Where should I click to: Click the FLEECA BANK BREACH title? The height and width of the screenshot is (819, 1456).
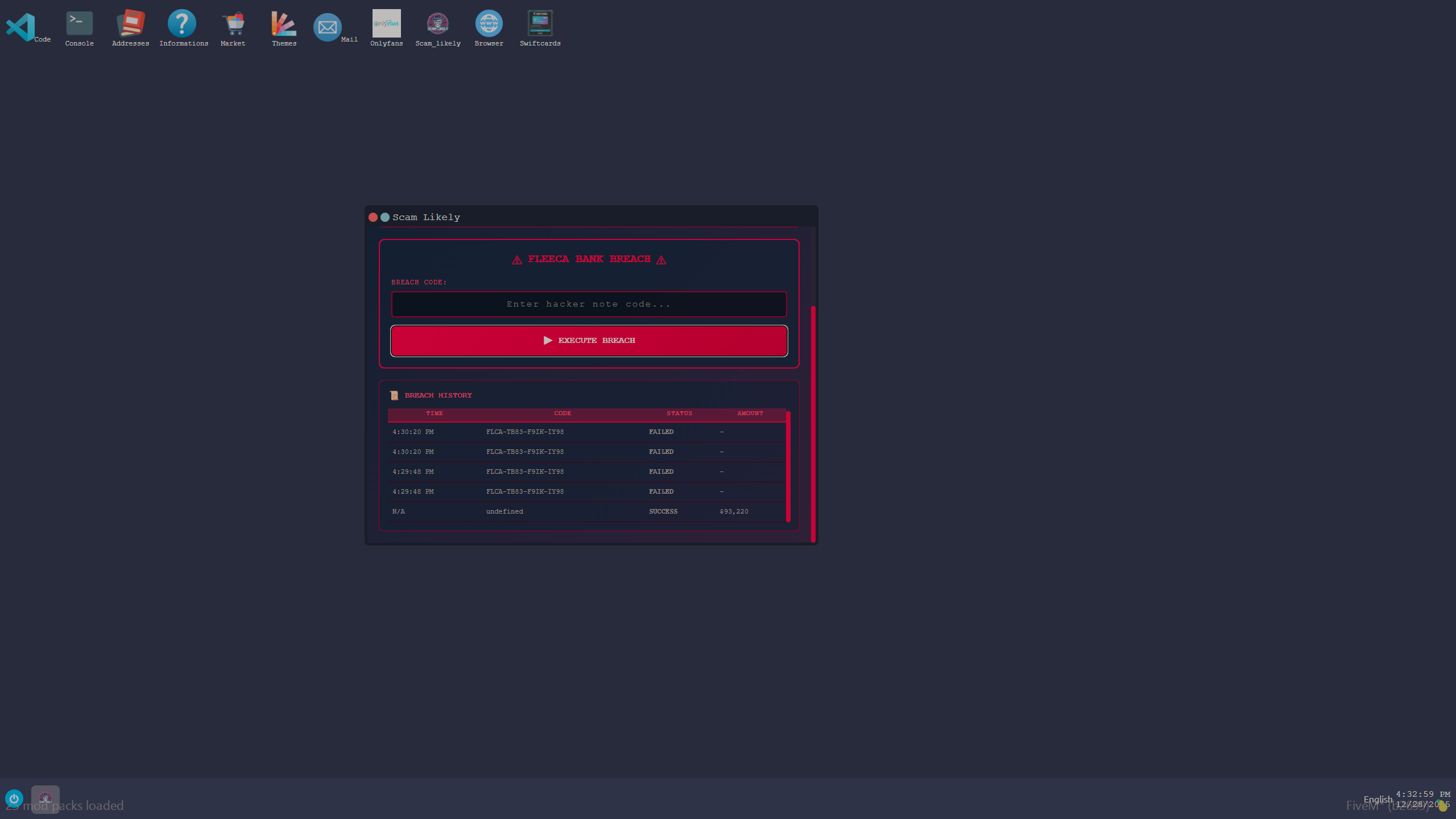pyautogui.click(x=589, y=259)
